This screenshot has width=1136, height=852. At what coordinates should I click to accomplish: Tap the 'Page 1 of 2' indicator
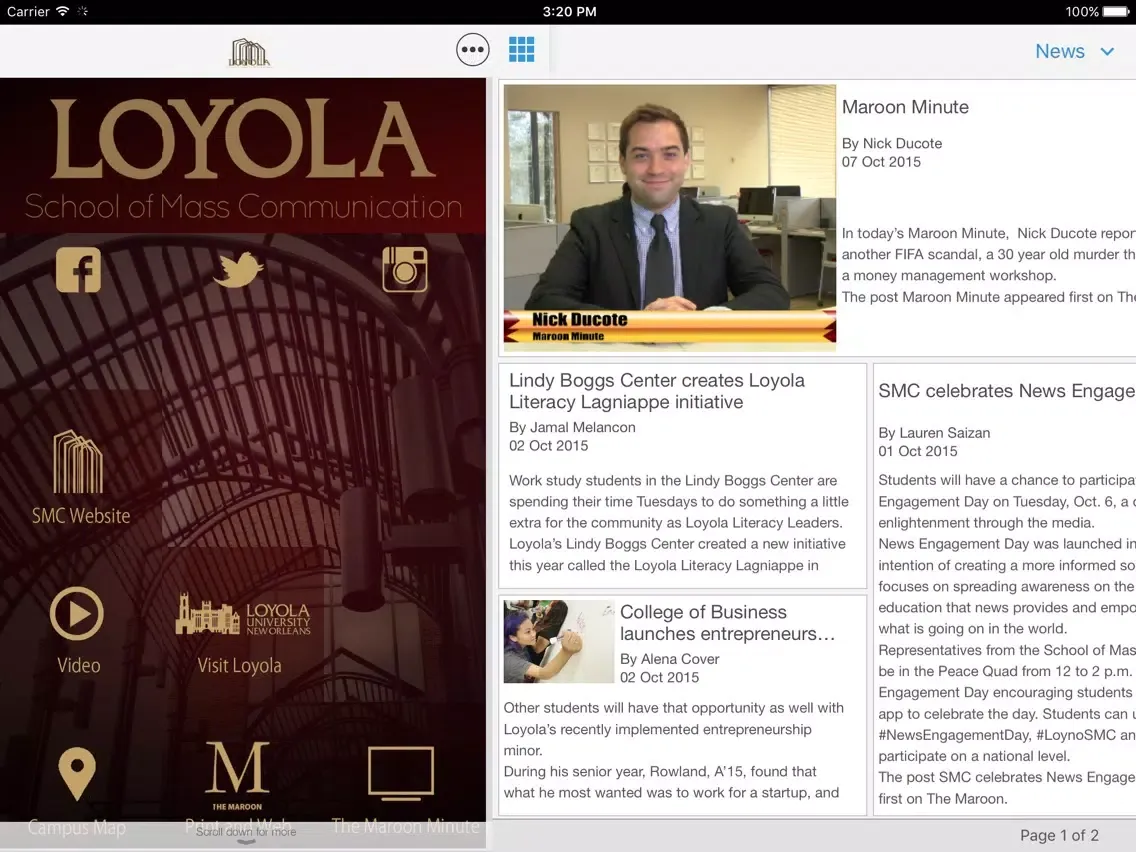pos(1058,835)
